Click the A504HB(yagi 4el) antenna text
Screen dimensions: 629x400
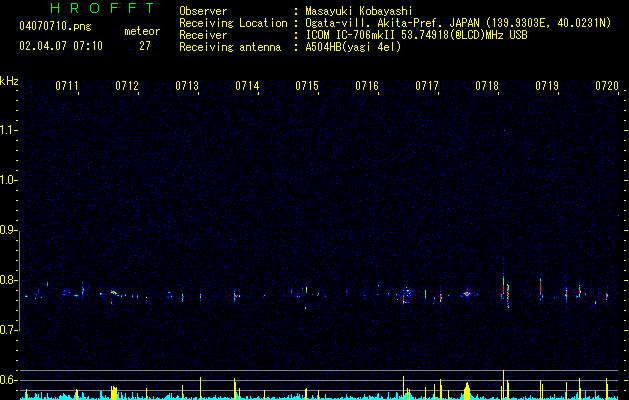[x=353, y=47]
